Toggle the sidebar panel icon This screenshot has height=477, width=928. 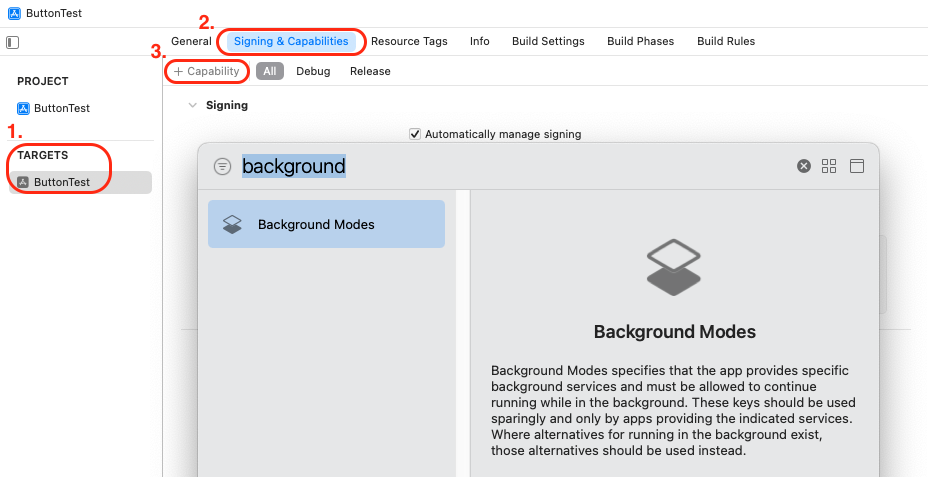pyautogui.click(x=12, y=43)
